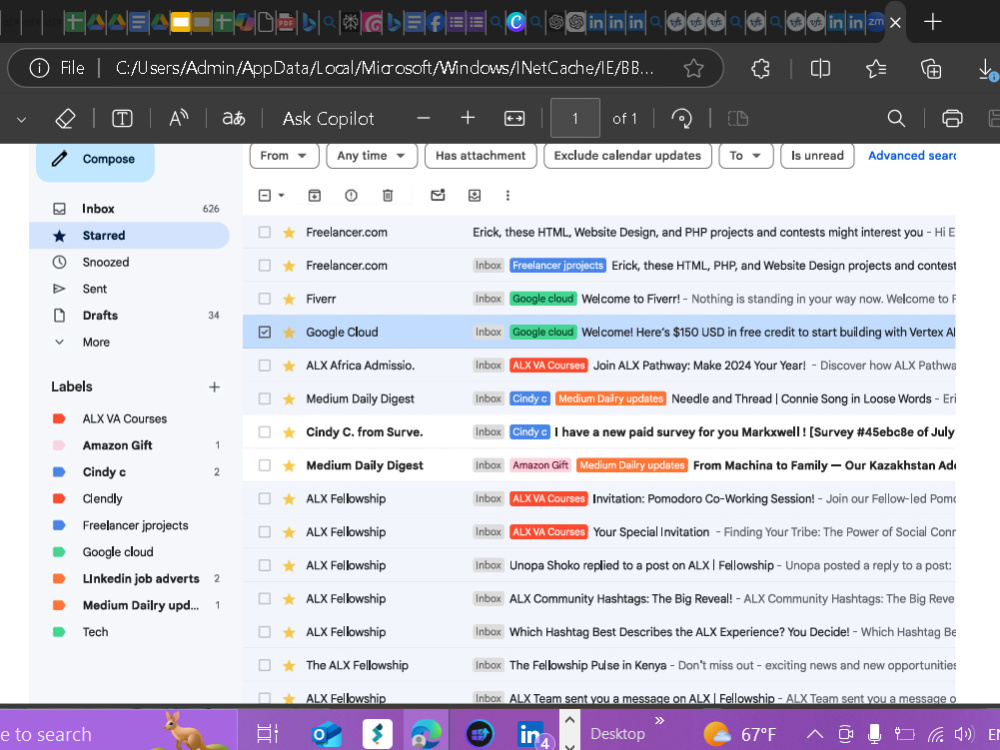Open the Sent folder

(x=94, y=289)
